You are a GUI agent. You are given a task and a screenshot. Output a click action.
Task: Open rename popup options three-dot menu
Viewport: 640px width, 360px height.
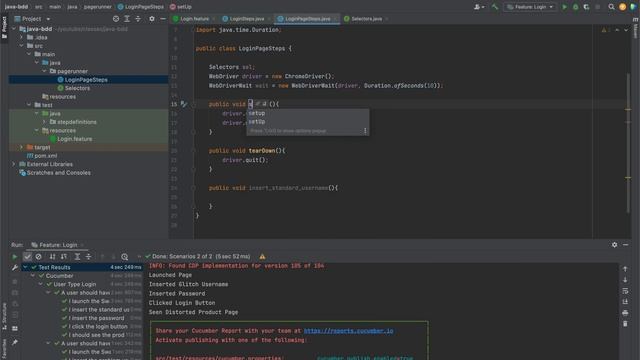365,131
